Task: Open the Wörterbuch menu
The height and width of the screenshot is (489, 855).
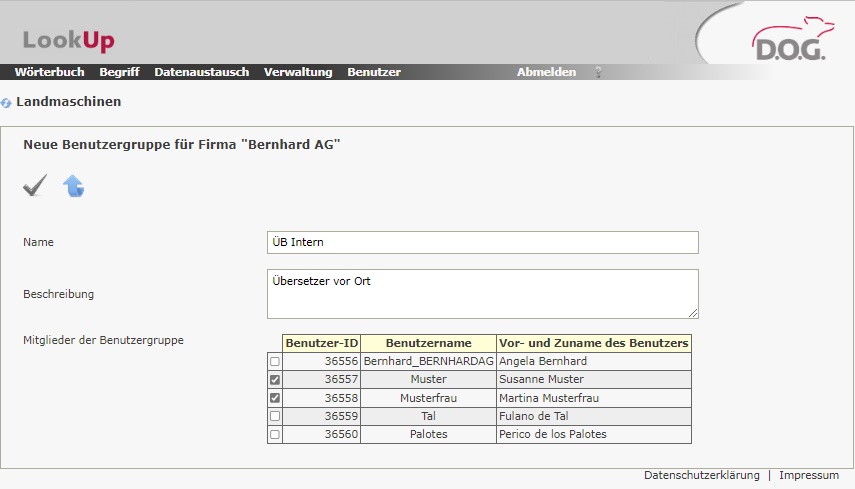Action: point(49,73)
